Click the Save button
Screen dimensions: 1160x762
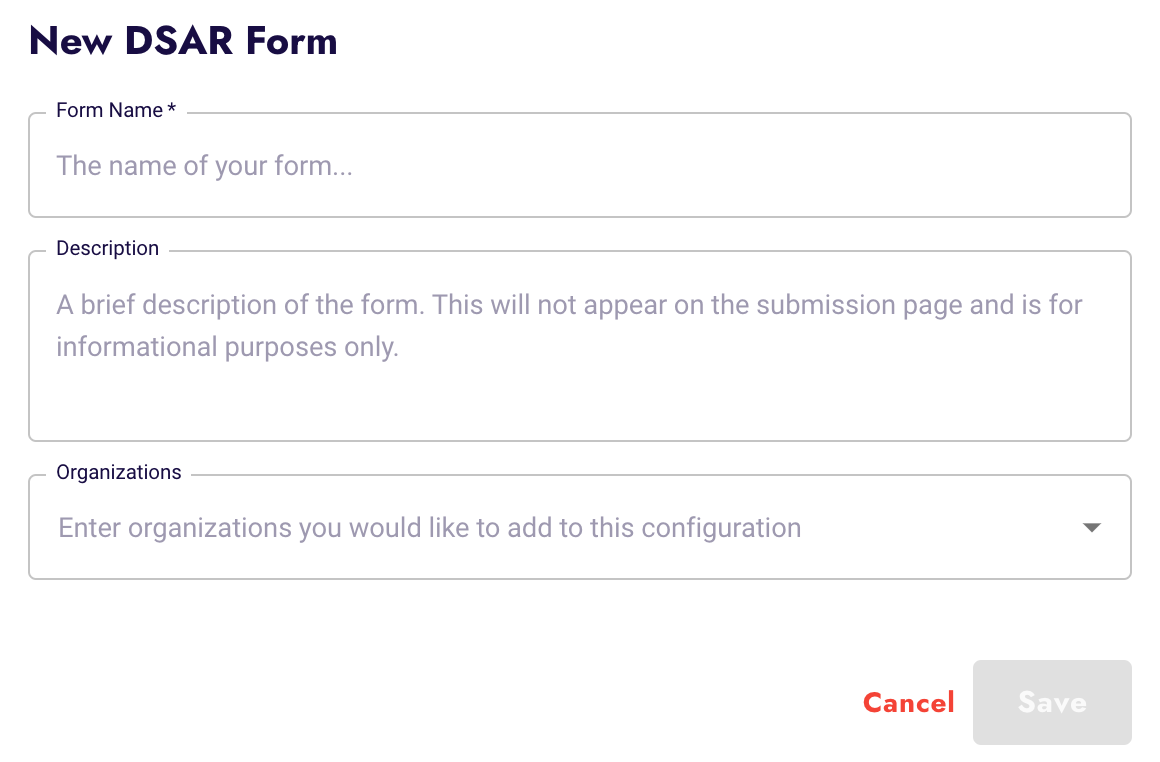point(1051,702)
